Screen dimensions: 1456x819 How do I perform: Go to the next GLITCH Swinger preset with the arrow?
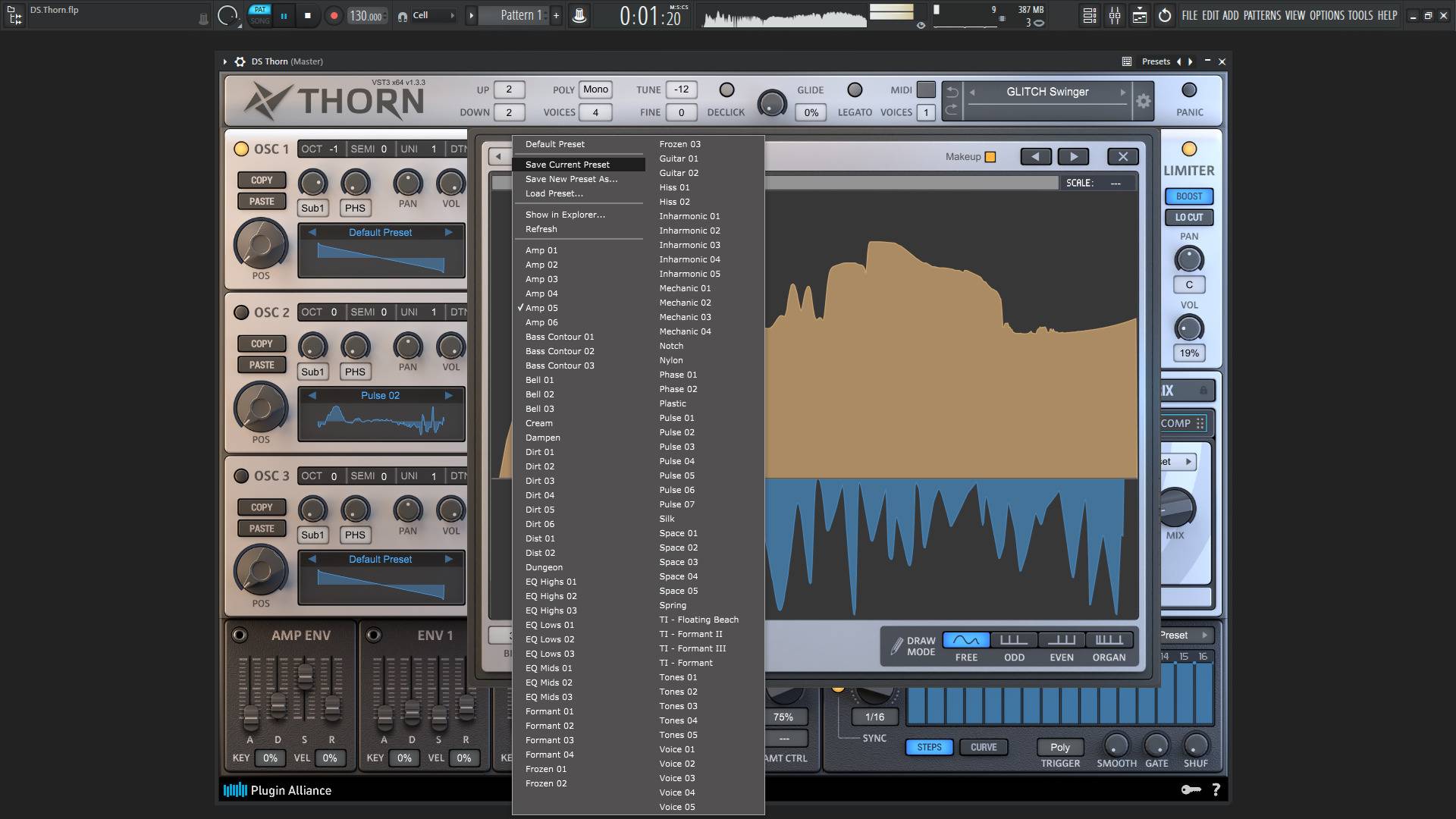1123,93
